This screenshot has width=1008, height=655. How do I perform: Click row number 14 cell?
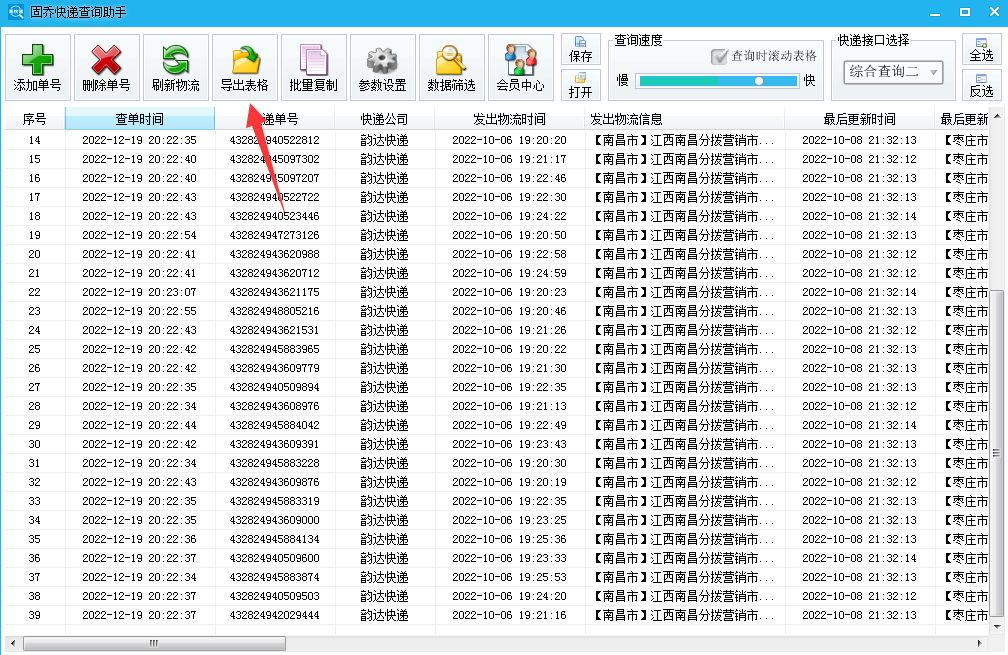point(35,140)
